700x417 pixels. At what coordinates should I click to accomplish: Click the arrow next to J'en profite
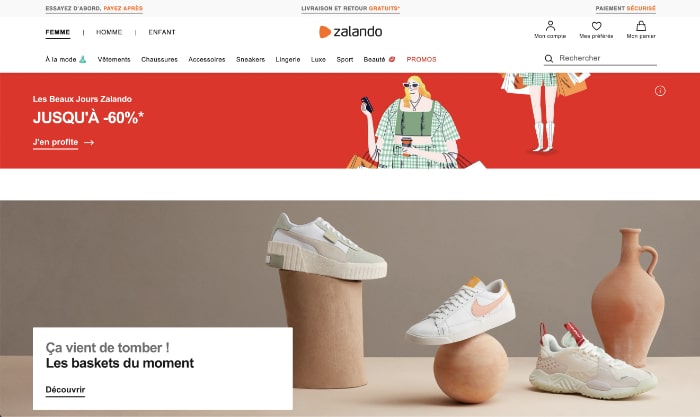(89, 142)
